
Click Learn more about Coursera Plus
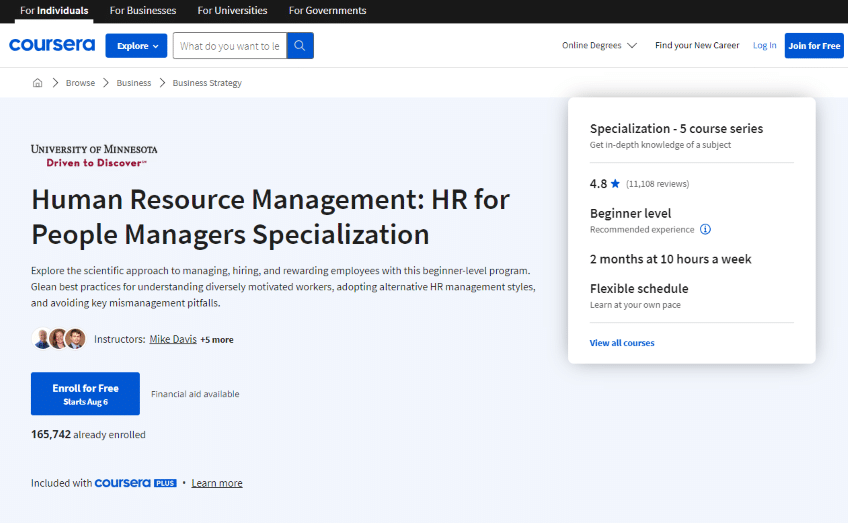click(x=217, y=483)
